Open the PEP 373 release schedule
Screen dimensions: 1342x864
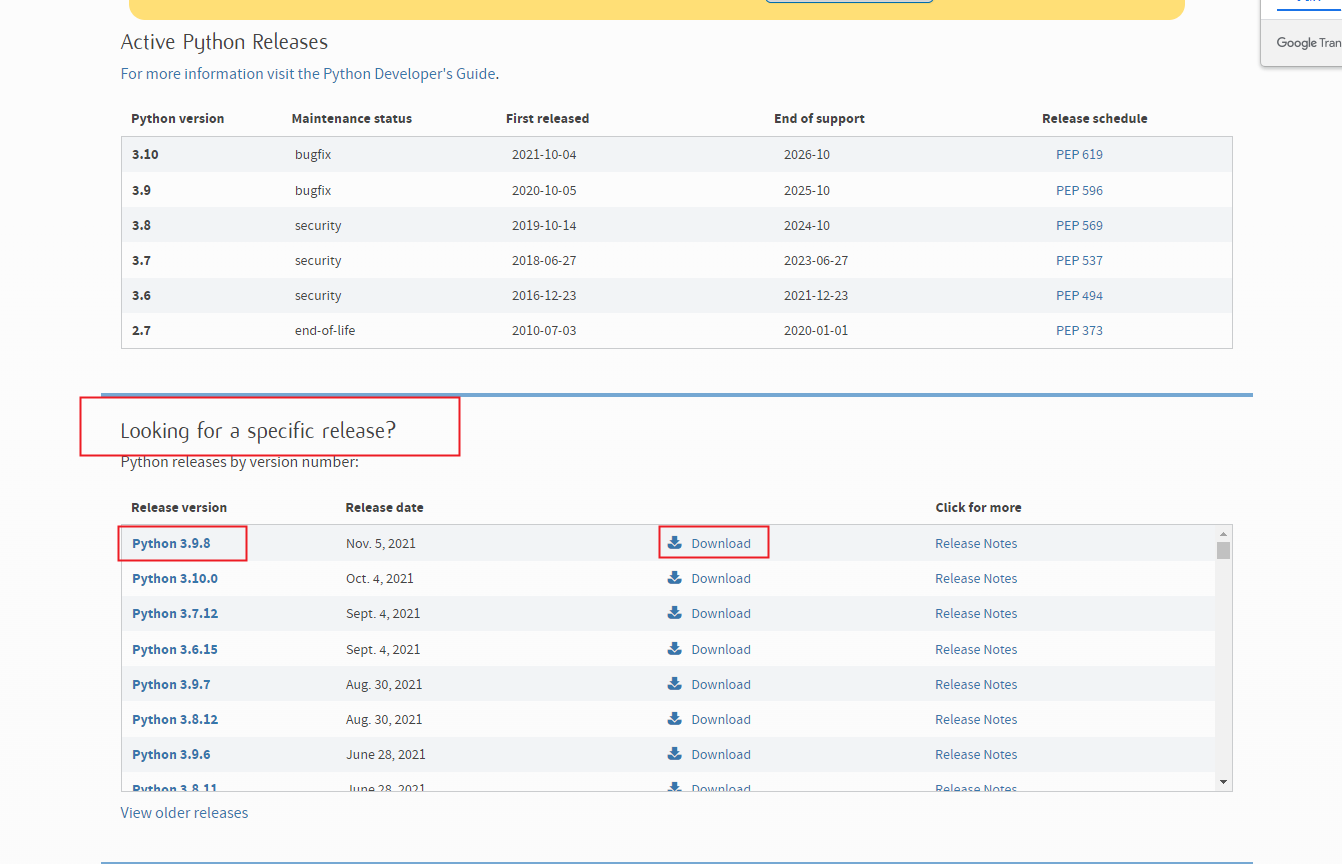pyautogui.click(x=1079, y=331)
